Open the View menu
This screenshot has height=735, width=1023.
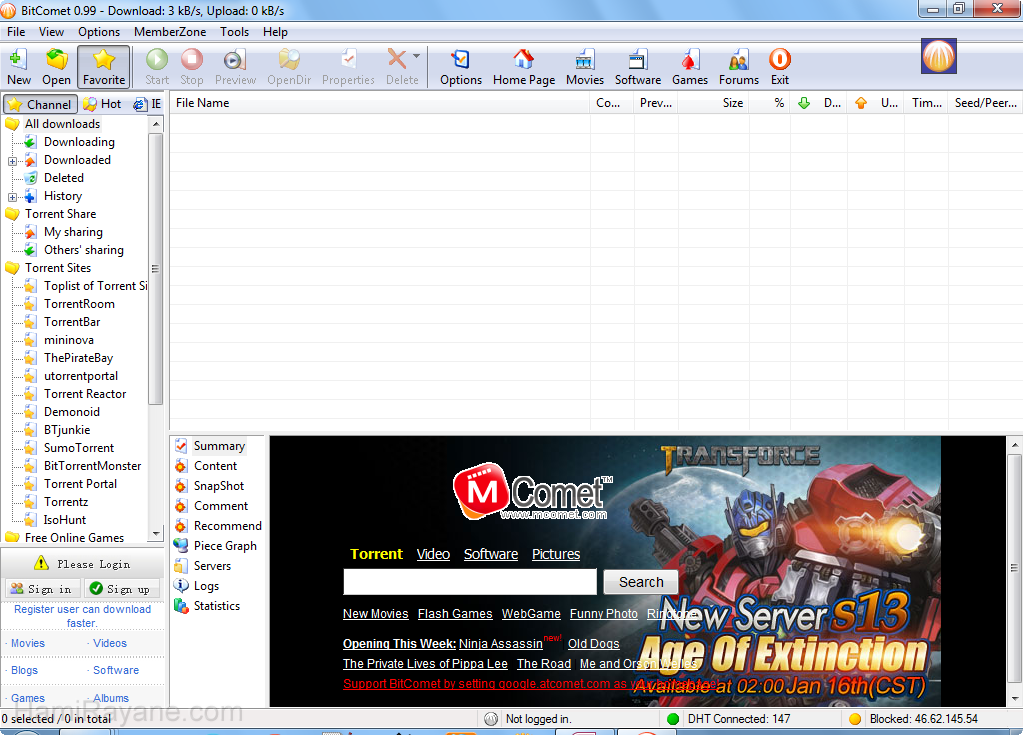click(51, 32)
